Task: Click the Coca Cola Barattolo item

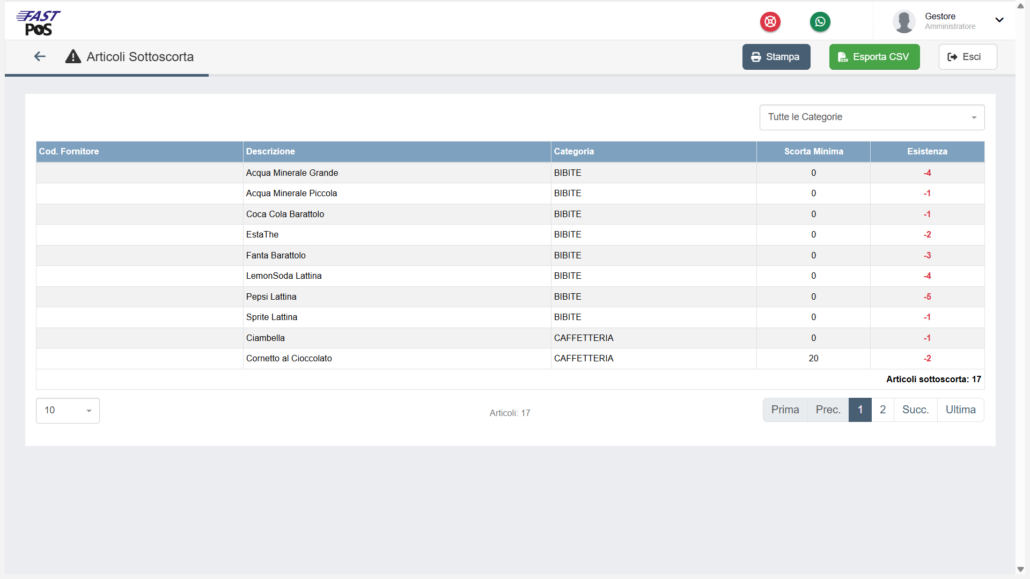Action: (285, 214)
